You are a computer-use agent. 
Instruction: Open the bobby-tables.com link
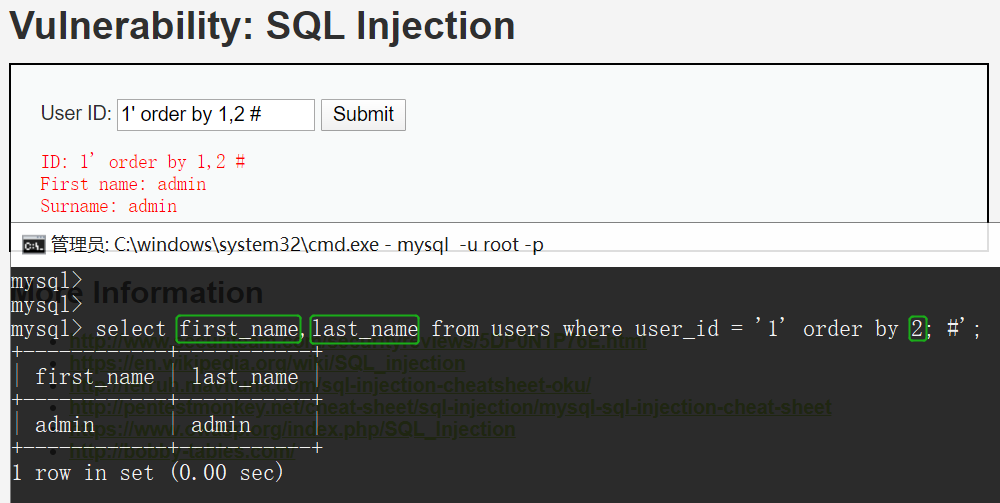[182, 451]
